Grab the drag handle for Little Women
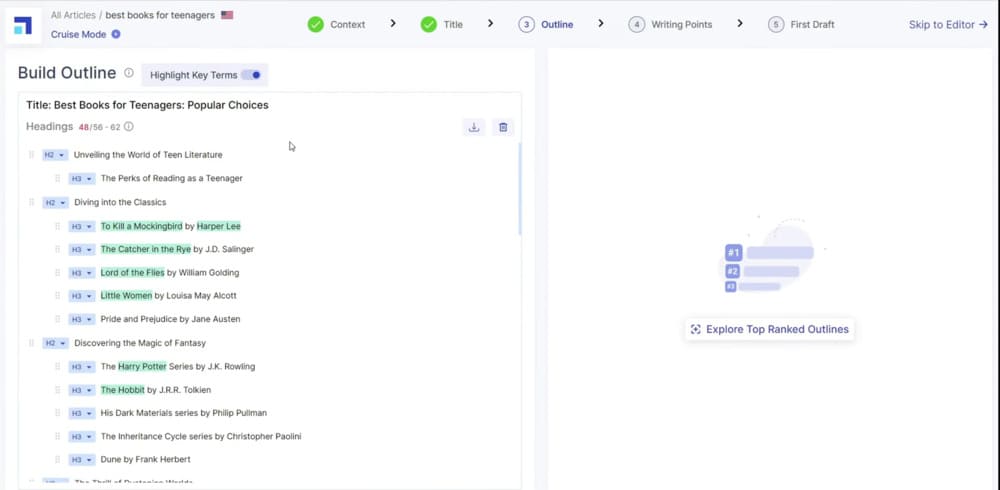 click(57, 295)
